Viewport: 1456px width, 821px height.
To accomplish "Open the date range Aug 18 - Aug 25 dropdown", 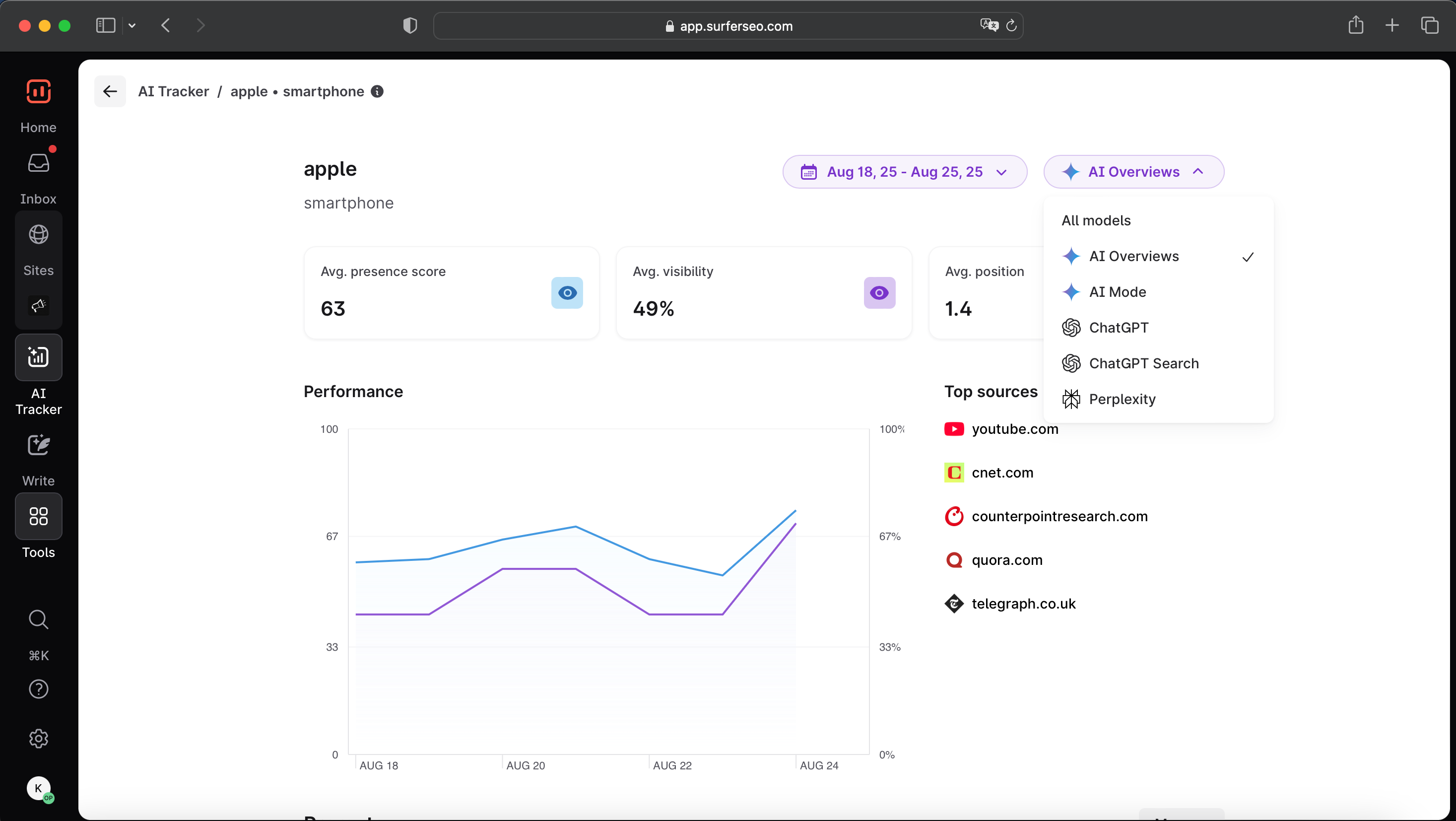I will (x=904, y=172).
